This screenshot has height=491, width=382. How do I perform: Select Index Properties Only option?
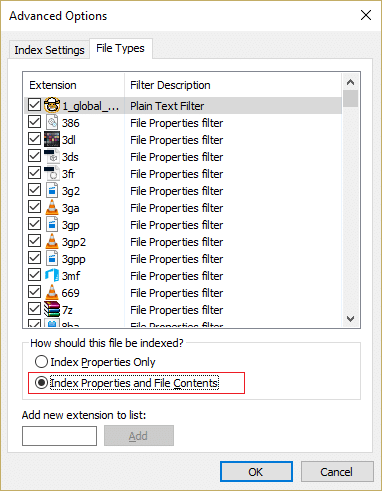pyautogui.click(x=95, y=362)
